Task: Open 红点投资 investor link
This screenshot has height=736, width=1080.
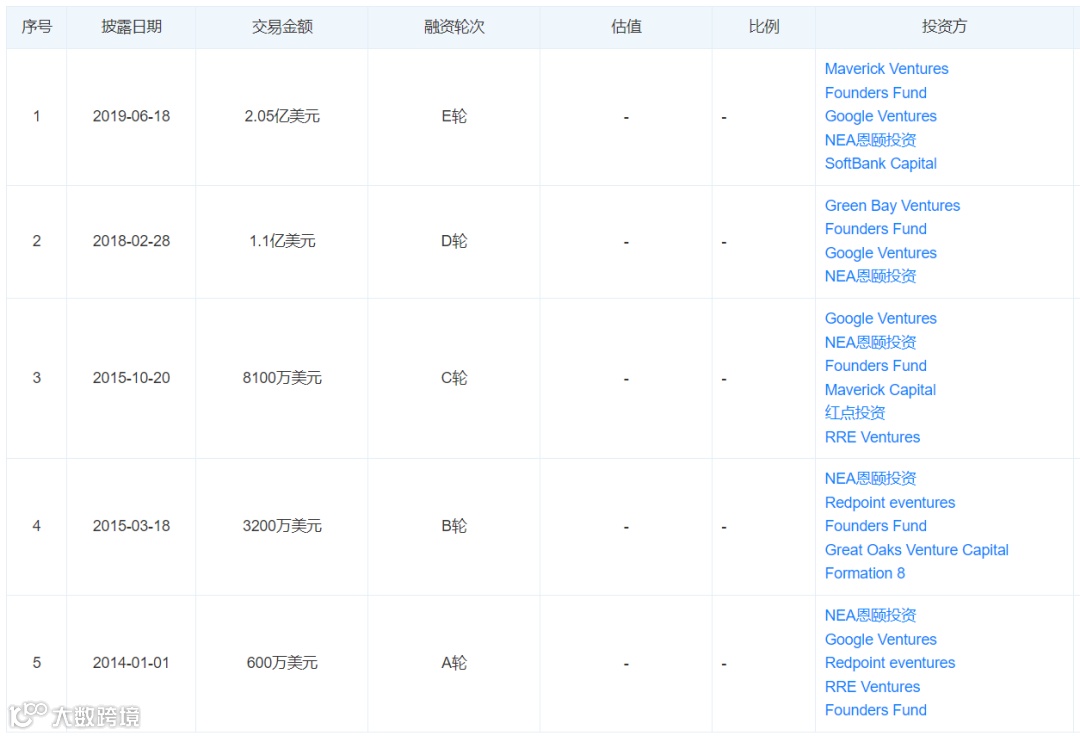Action: point(855,412)
